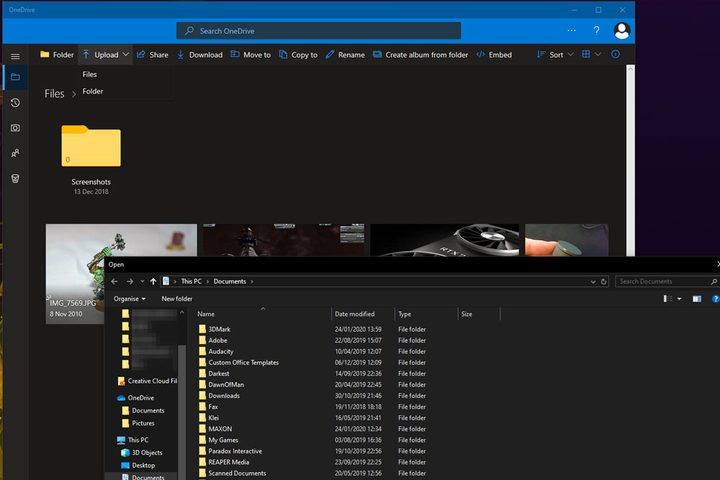Open the Photos camera icon in sidebar
This screenshot has height=480, width=720.
tap(15, 128)
